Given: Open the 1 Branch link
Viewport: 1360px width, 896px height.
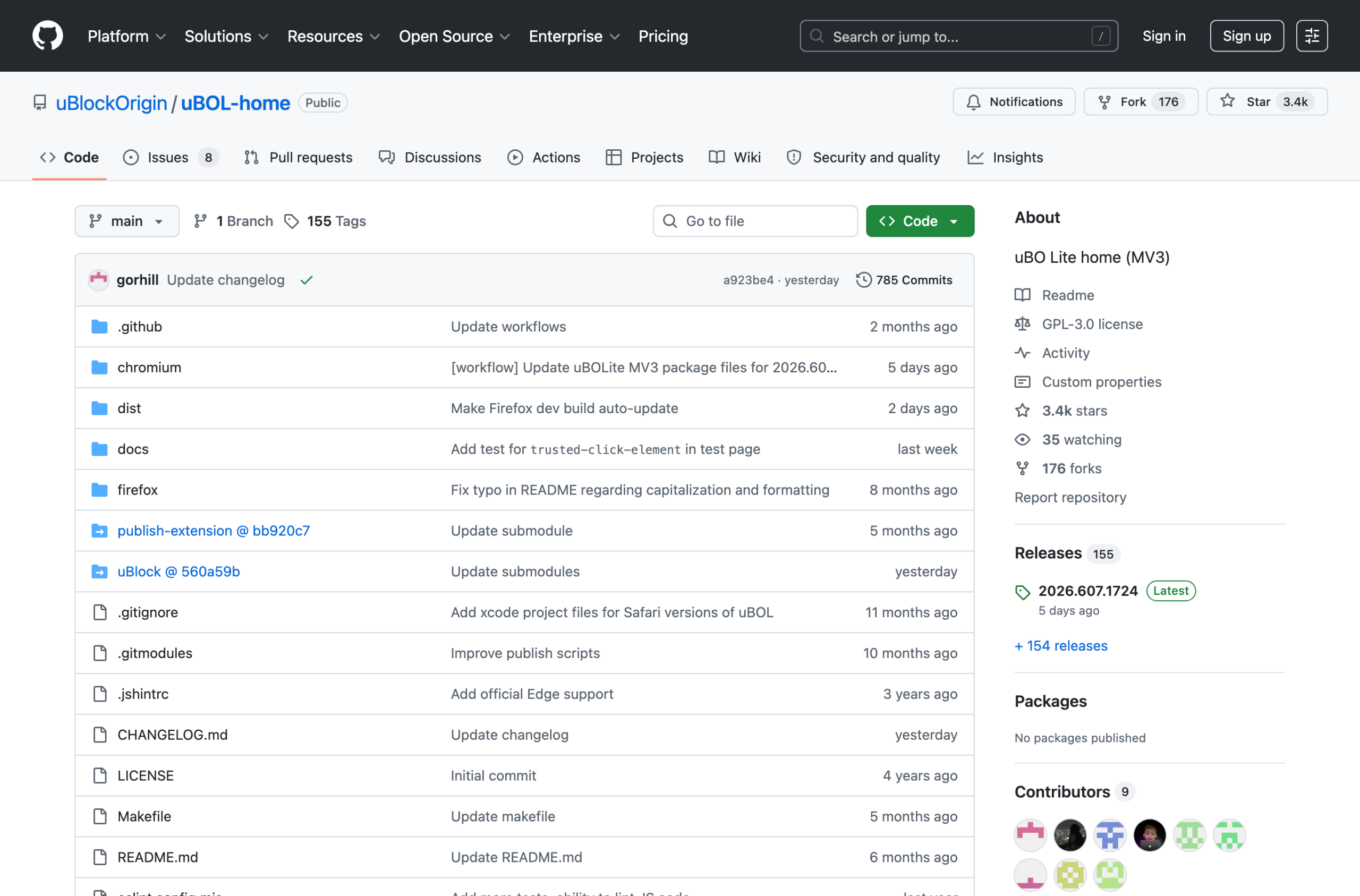Looking at the screenshot, I should tap(233, 221).
